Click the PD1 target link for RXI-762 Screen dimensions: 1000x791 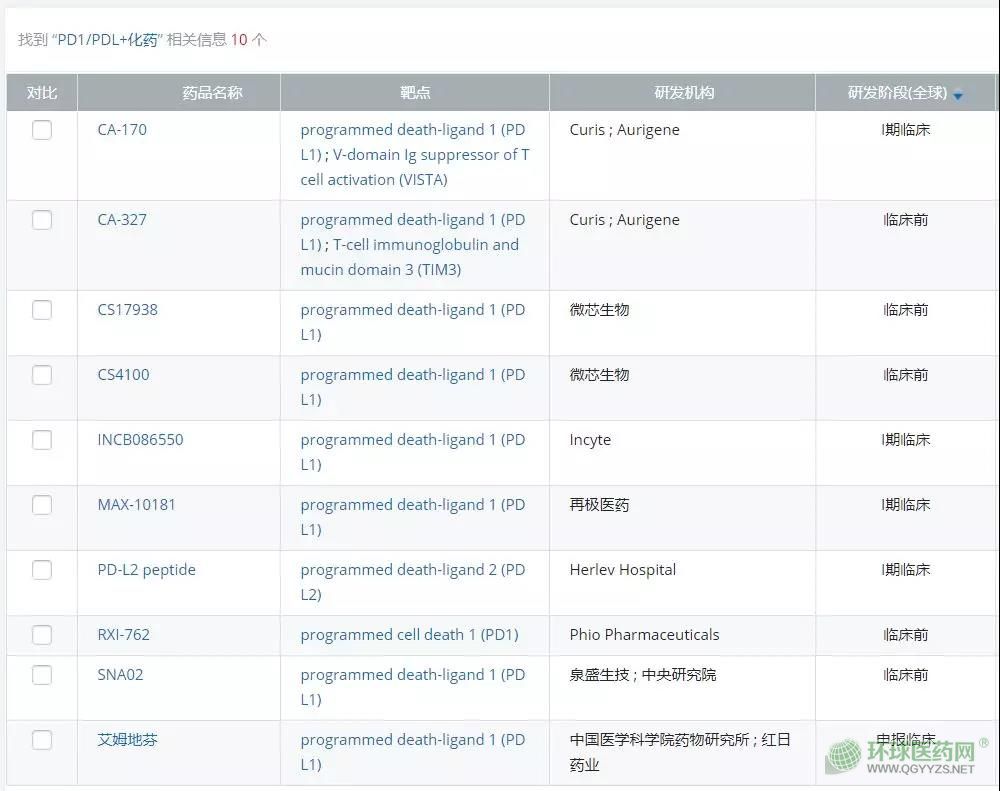point(409,635)
